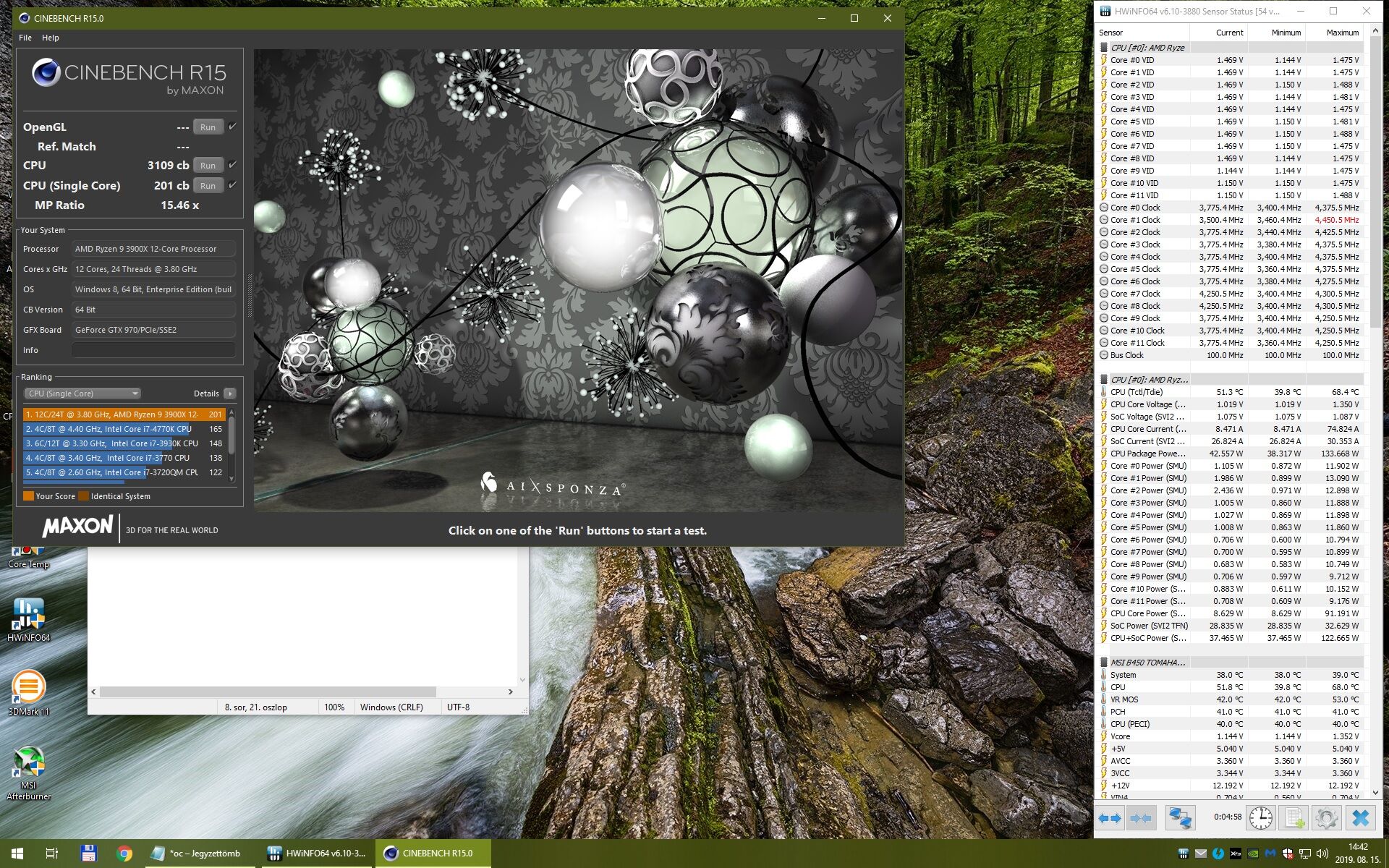This screenshot has height=868, width=1389.
Task: Click the HWiNFO network connection icon
Action: point(1180,818)
